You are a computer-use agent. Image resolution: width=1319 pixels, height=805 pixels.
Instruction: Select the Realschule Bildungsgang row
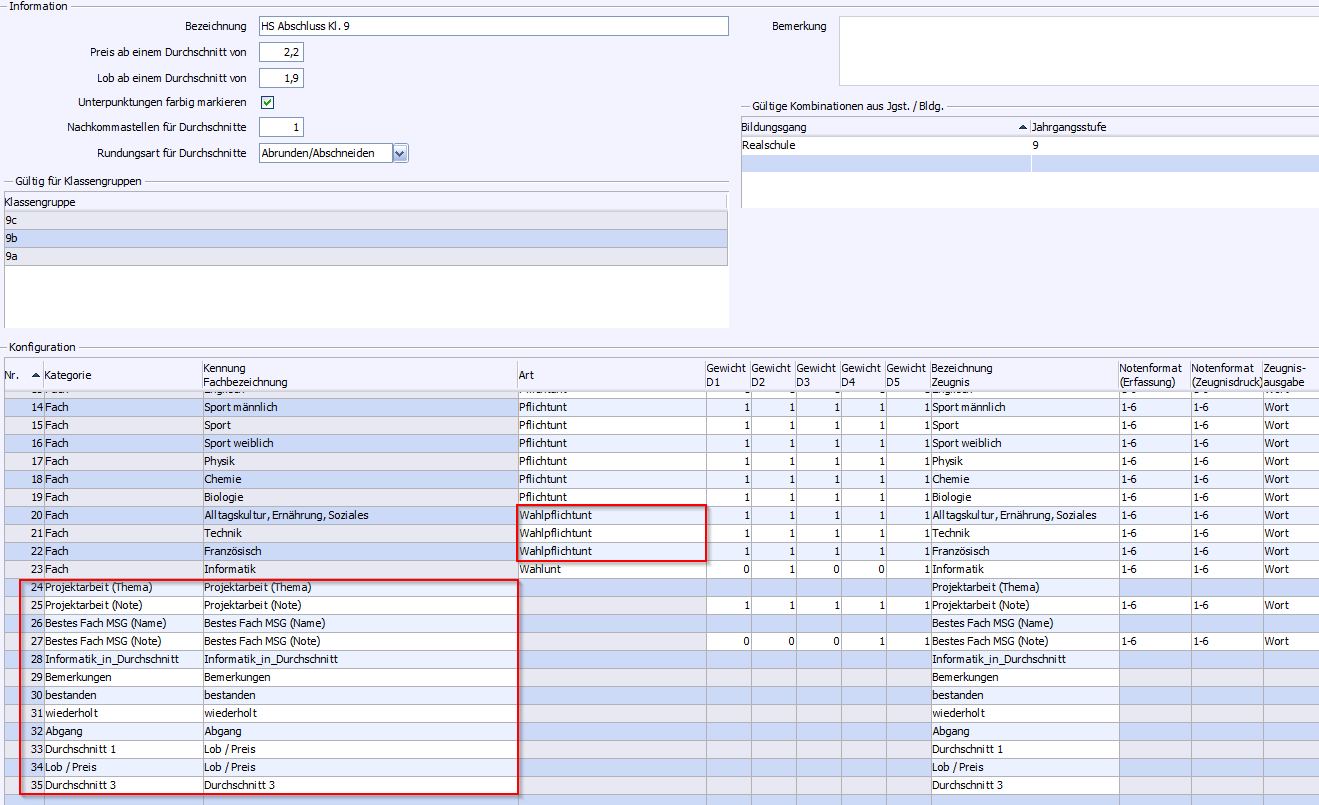pyautogui.click(x=884, y=146)
